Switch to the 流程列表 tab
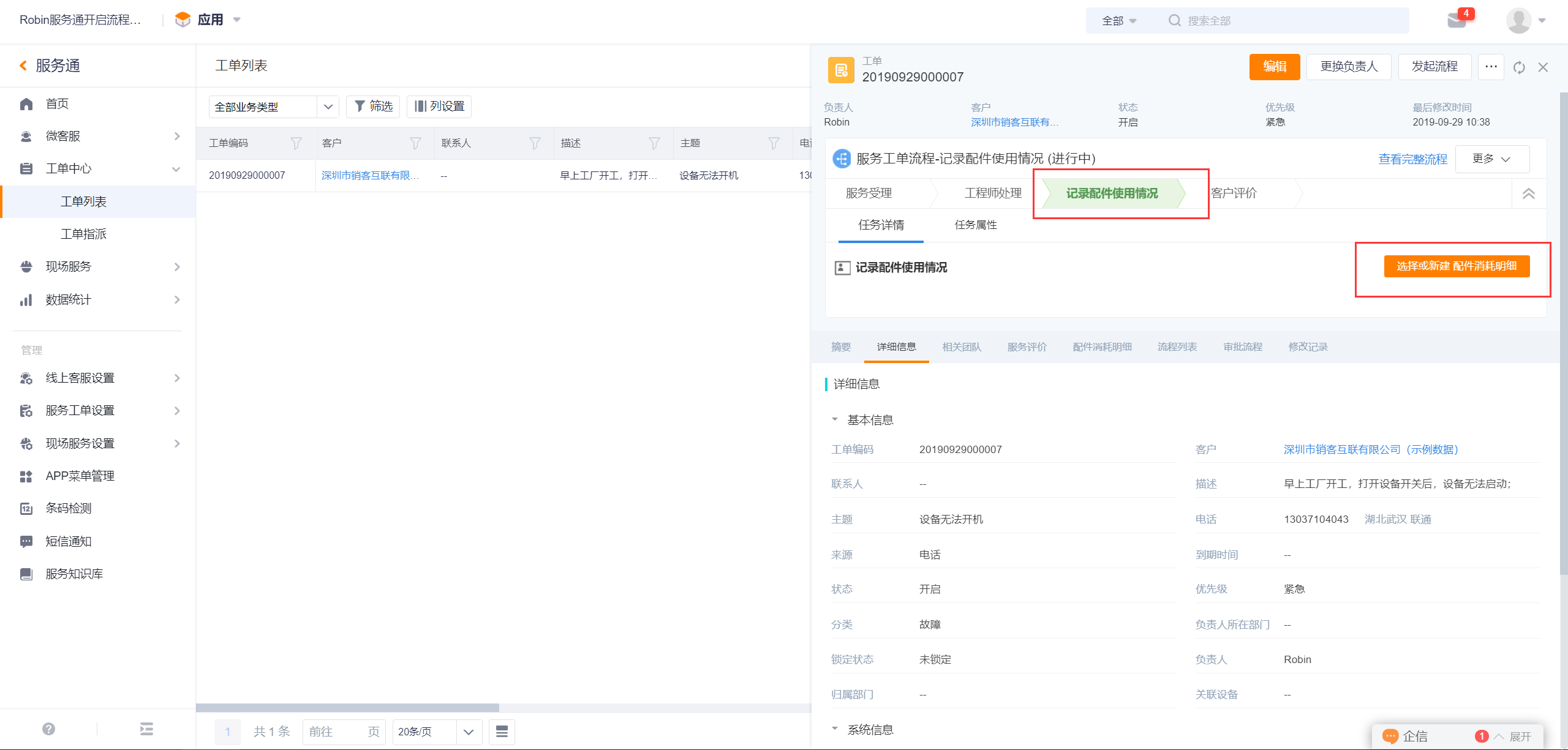This screenshot has width=1568, height=750. 1177,347
